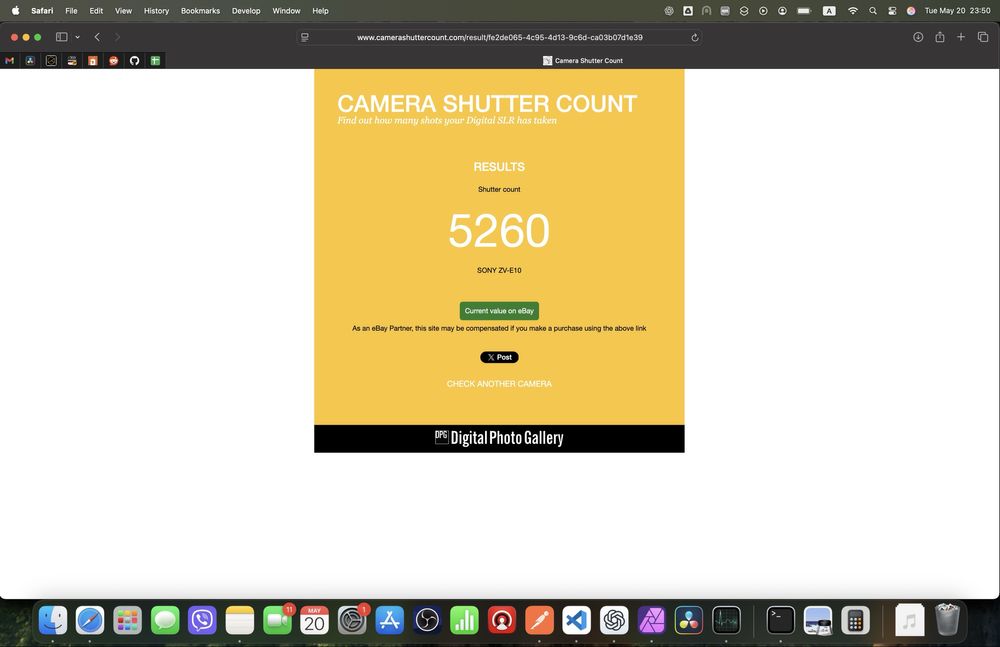Click the Digital Photo Gallery logo link

[x=499, y=438]
